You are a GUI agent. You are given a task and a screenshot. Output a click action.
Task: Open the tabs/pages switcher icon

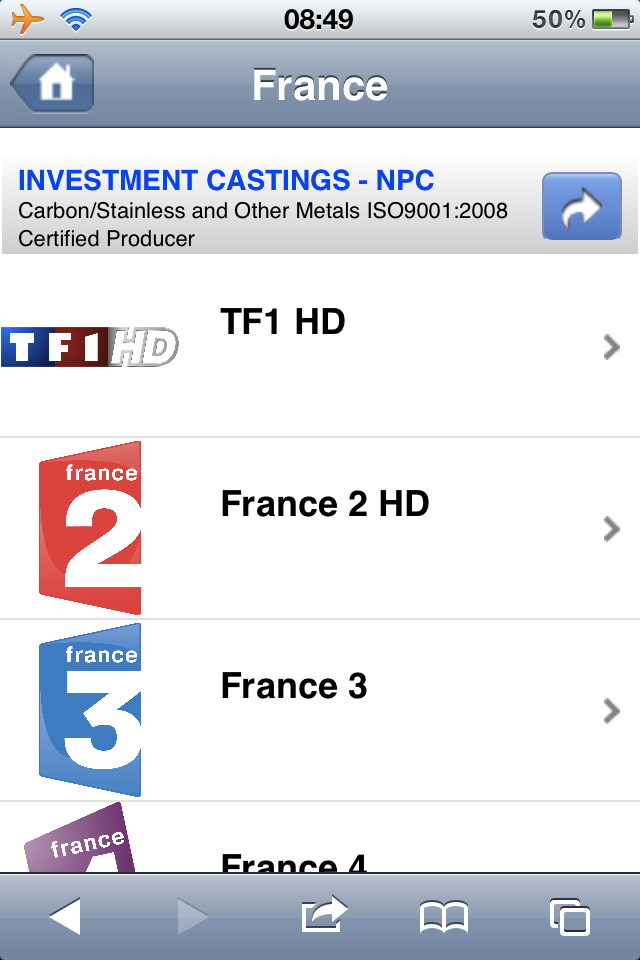click(x=570, y=915)
